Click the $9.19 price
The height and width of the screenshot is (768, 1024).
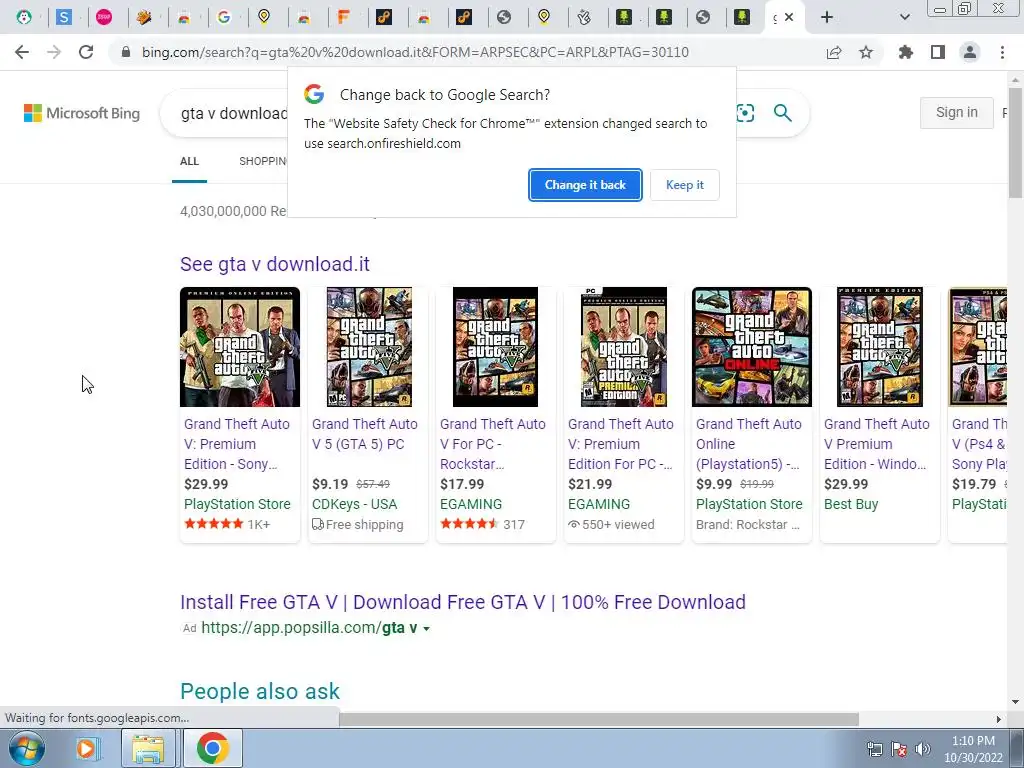[x=330, y=484]
